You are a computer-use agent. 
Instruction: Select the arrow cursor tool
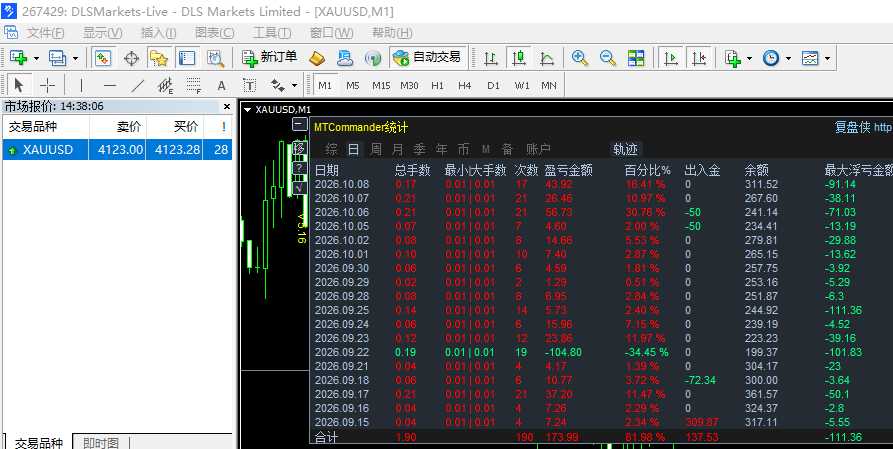click(19, 85)
